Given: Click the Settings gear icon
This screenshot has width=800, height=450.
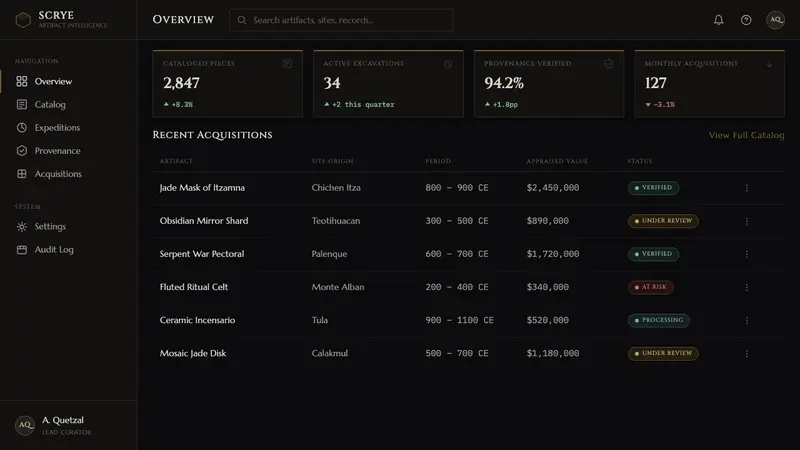Looking at the screenshot, I should (x=21, y=227).
